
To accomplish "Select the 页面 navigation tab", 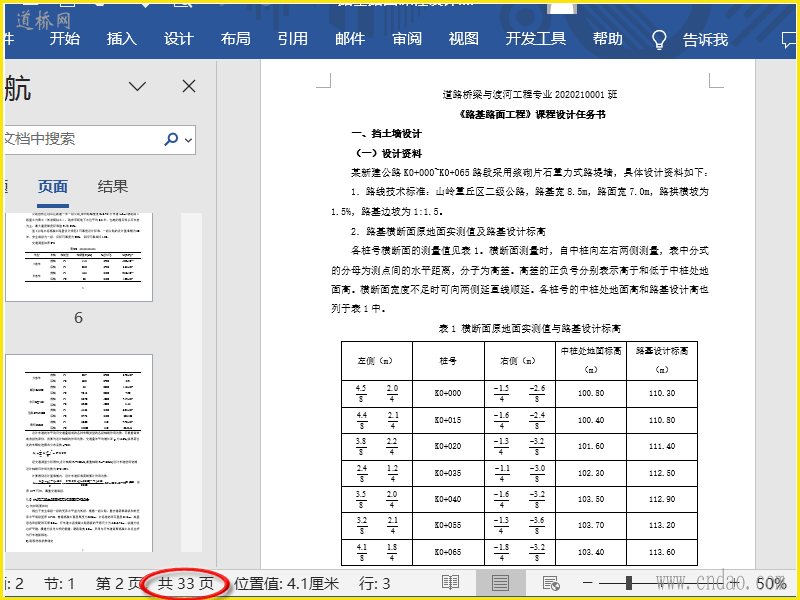I will click(x=53, y=187).
